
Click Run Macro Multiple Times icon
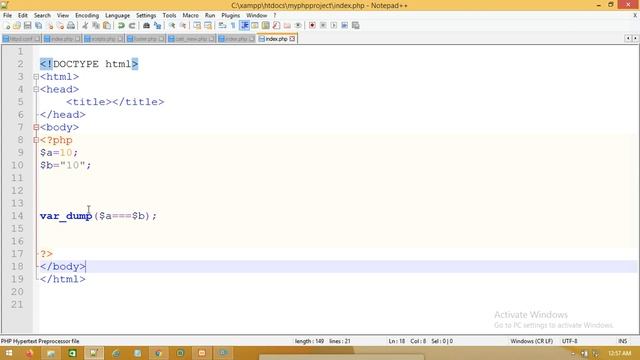click(x=344, y=26)
